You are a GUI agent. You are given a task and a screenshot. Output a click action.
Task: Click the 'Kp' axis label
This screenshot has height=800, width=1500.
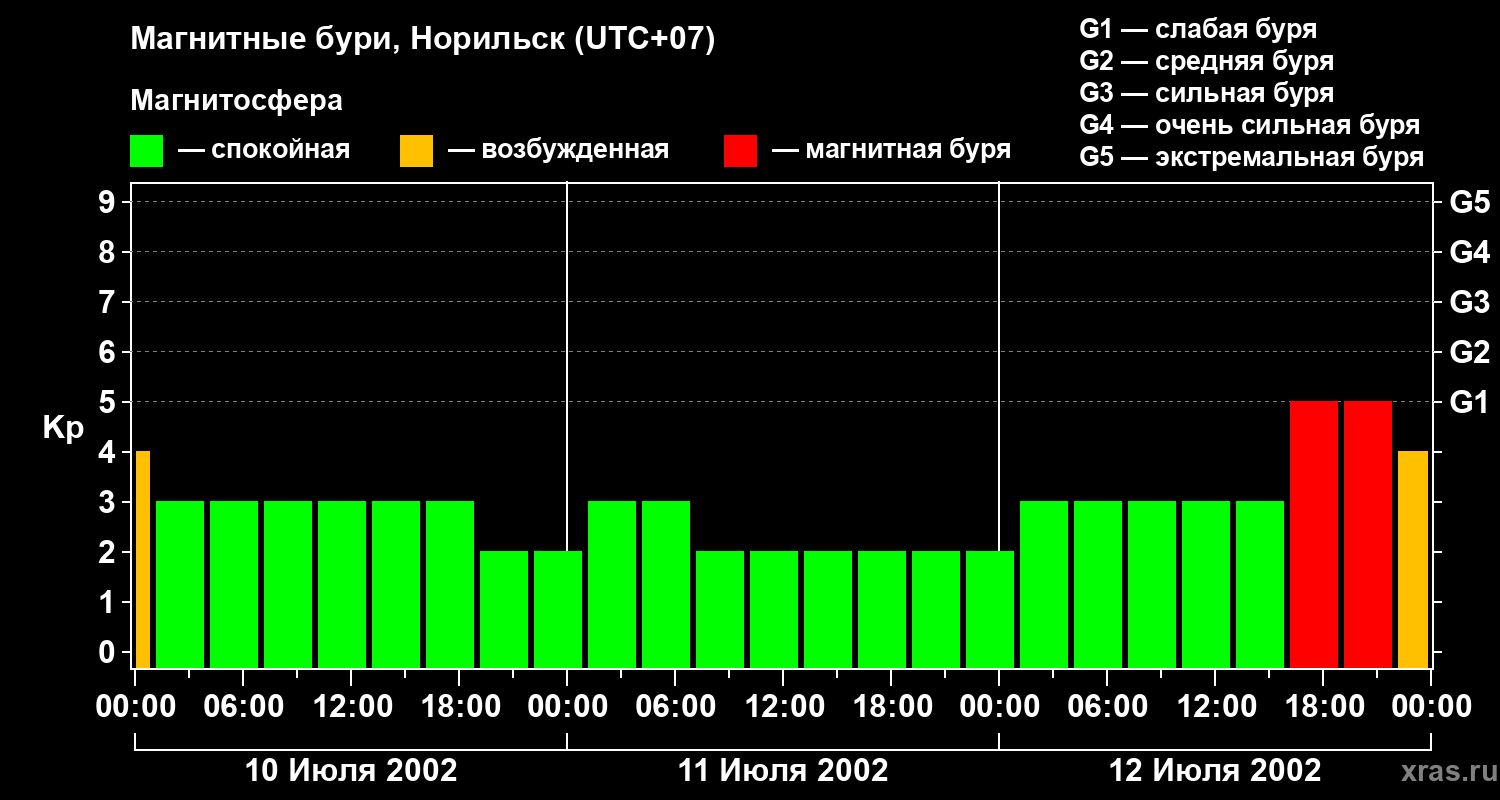click(63, 429)
